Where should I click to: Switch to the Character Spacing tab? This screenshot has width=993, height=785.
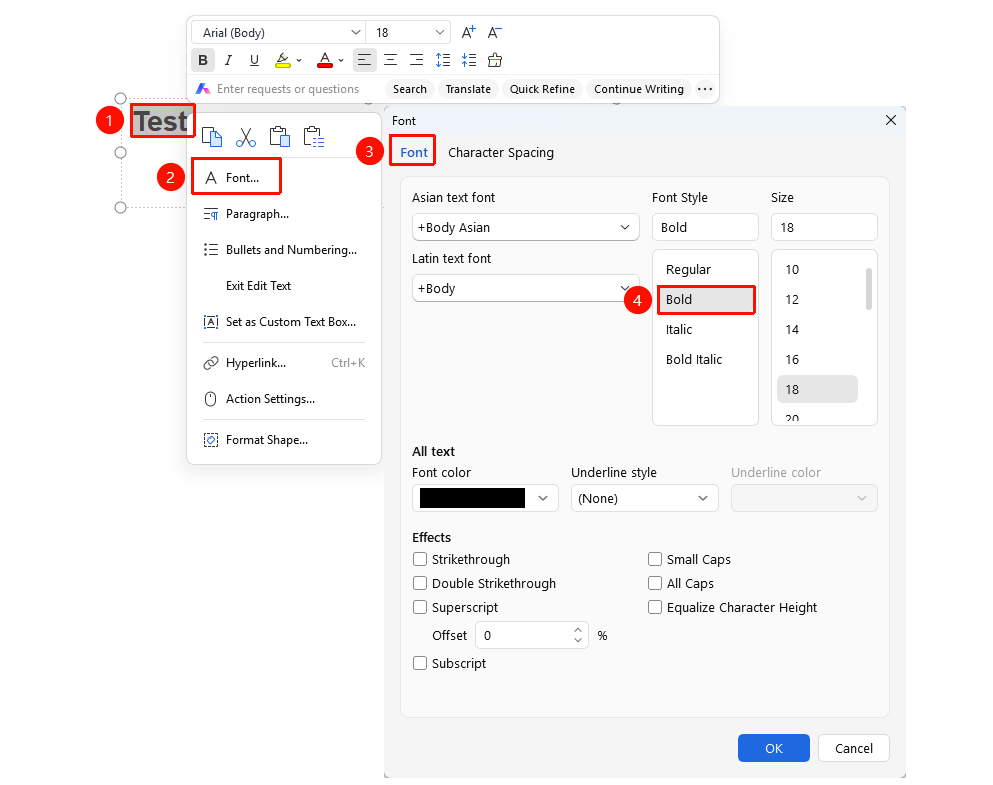coord(501,153)
